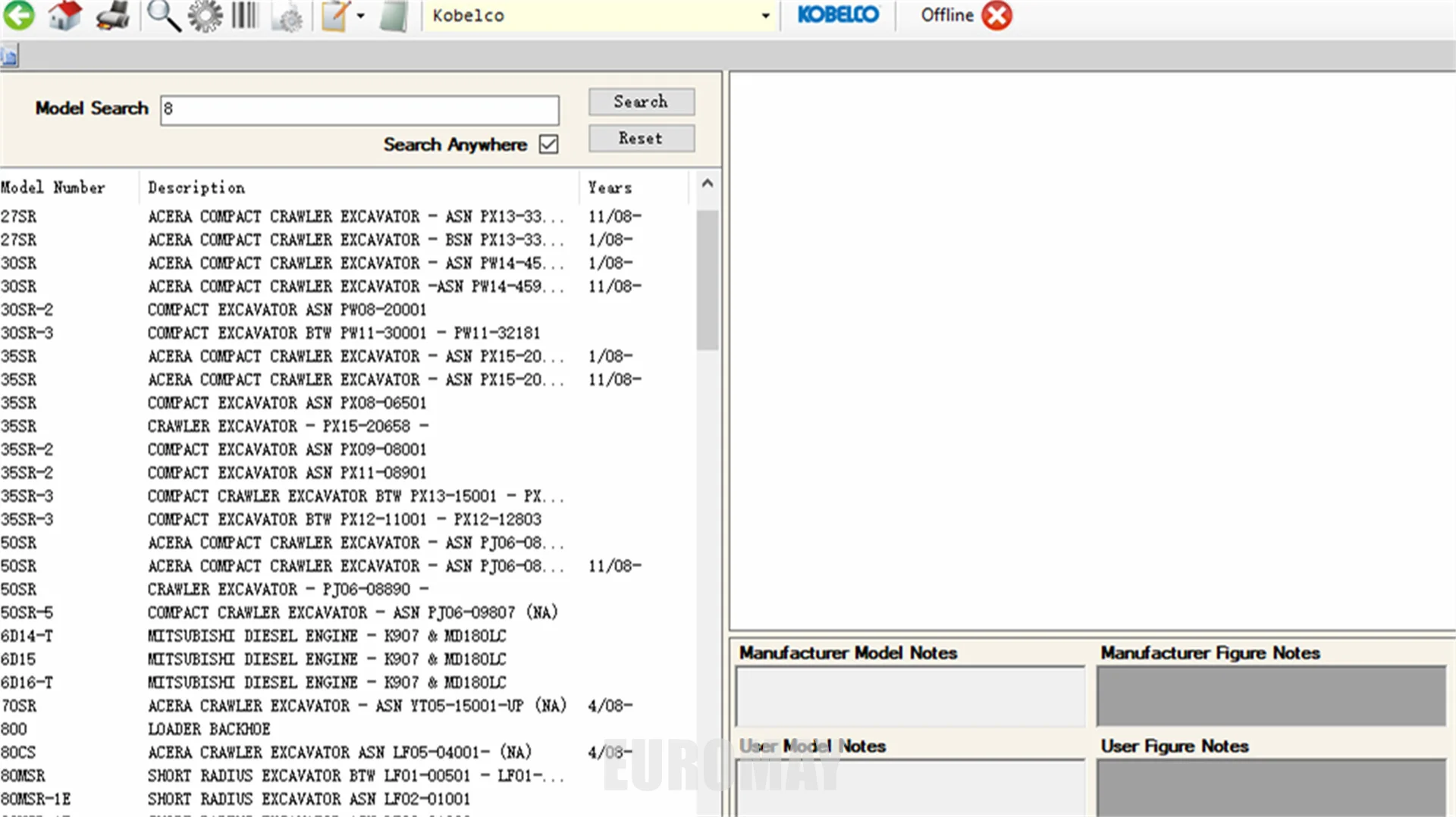Select the 35SR Acera row dated 1/08-
The width and height of the screenshot is (1456, 817).
coord(347,356)
